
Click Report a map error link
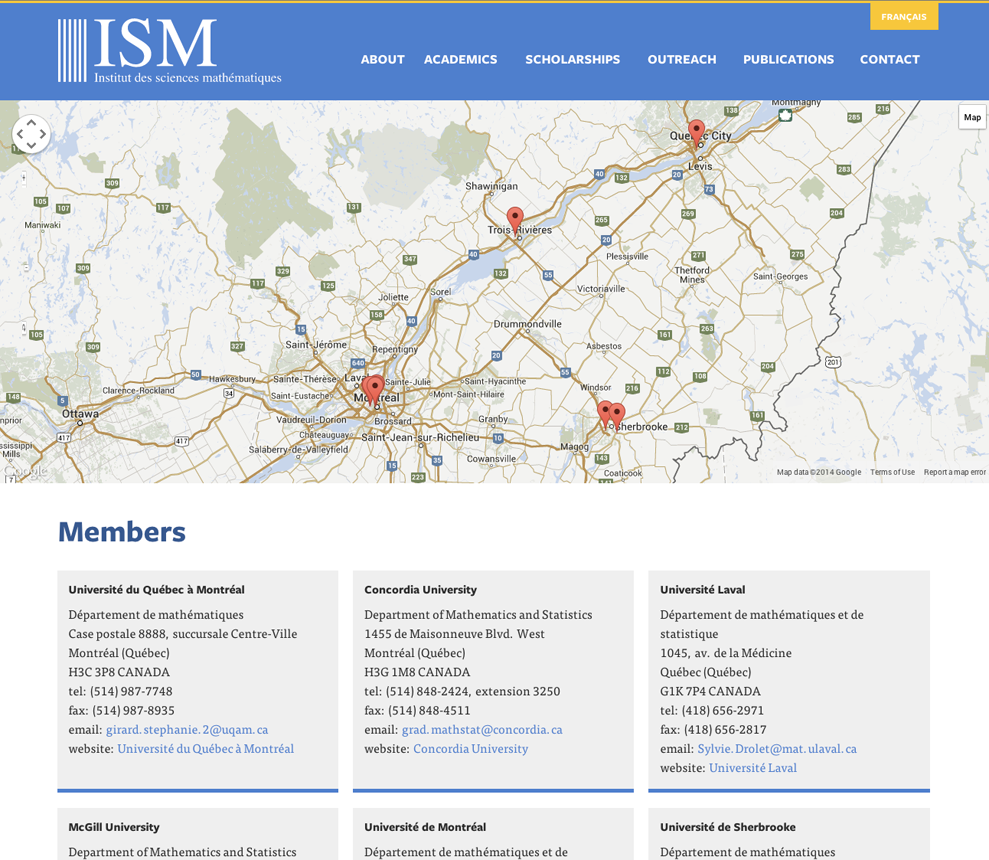tap(954, 472)
